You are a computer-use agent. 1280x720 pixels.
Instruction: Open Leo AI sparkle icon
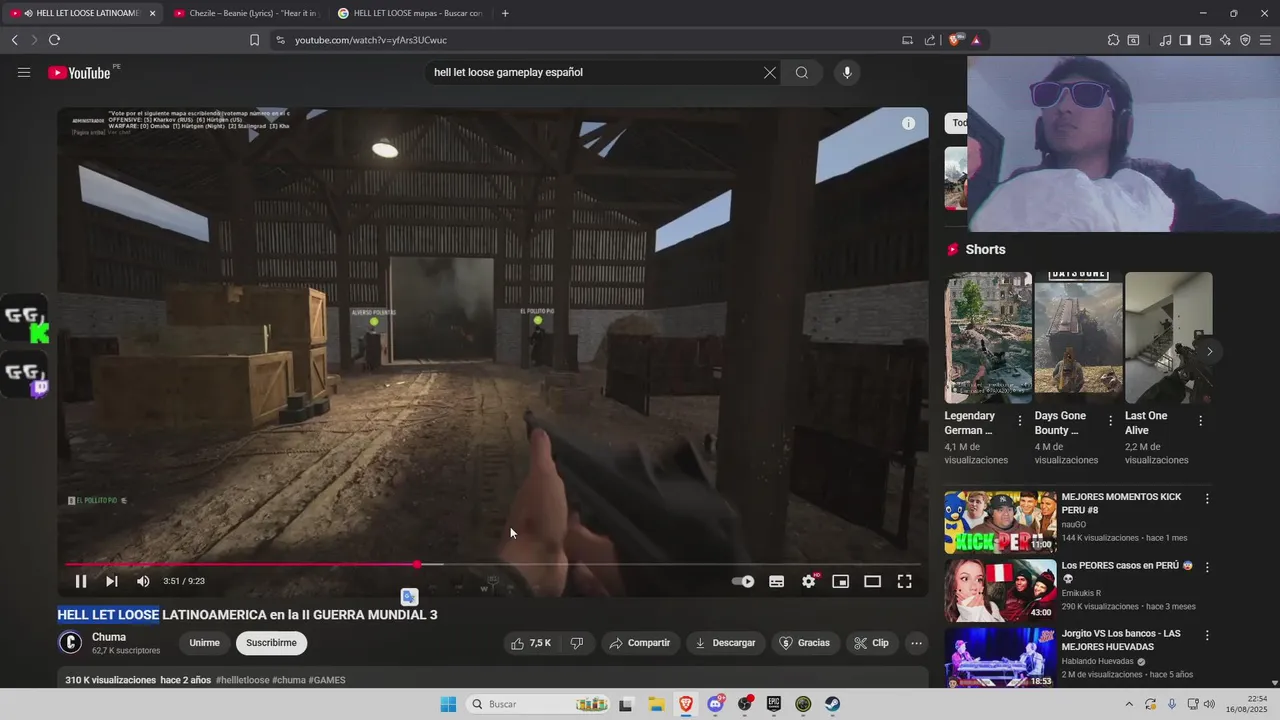click(x=1225, y=40)
